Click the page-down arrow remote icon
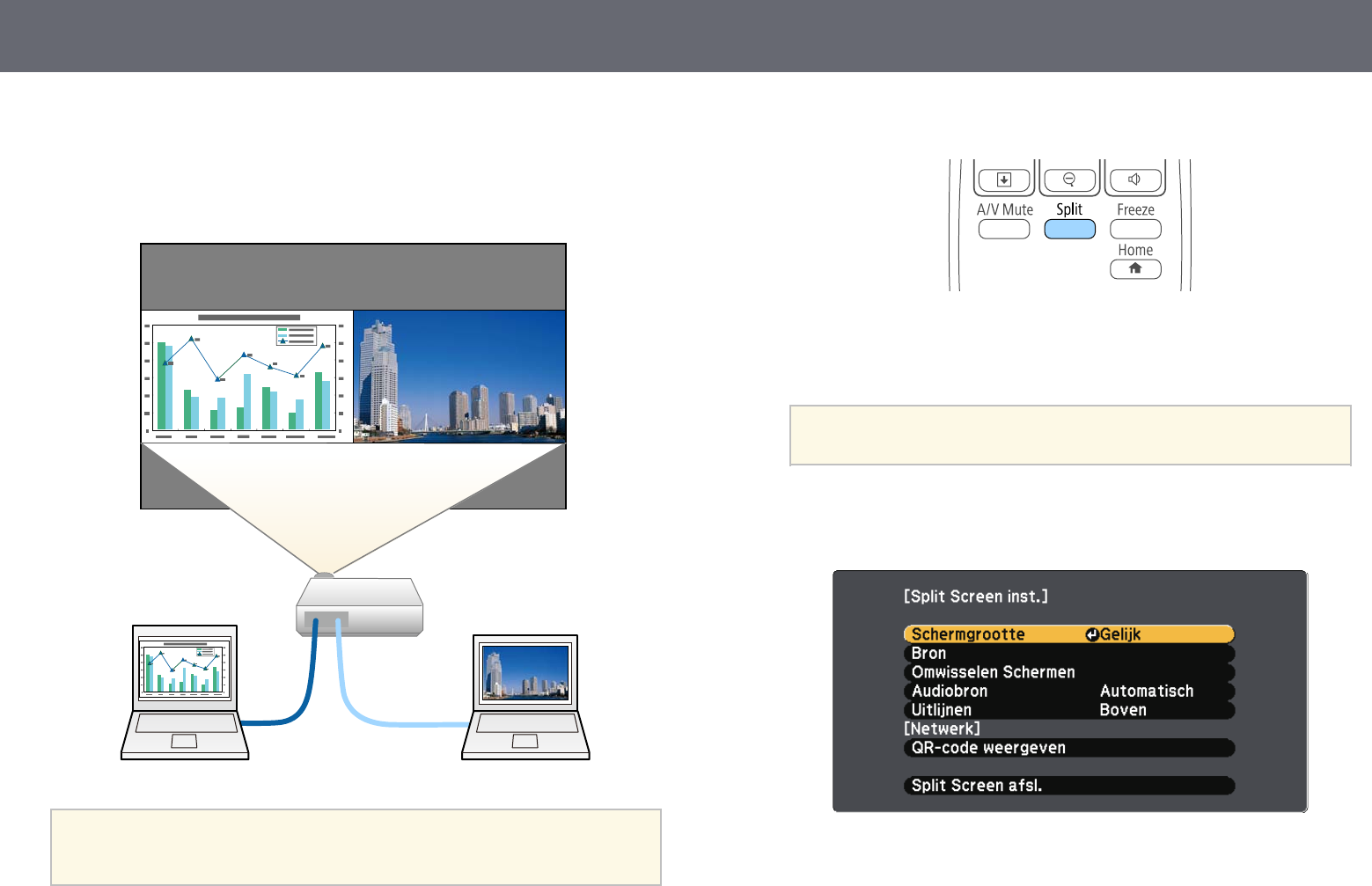 pos(1004,179)
